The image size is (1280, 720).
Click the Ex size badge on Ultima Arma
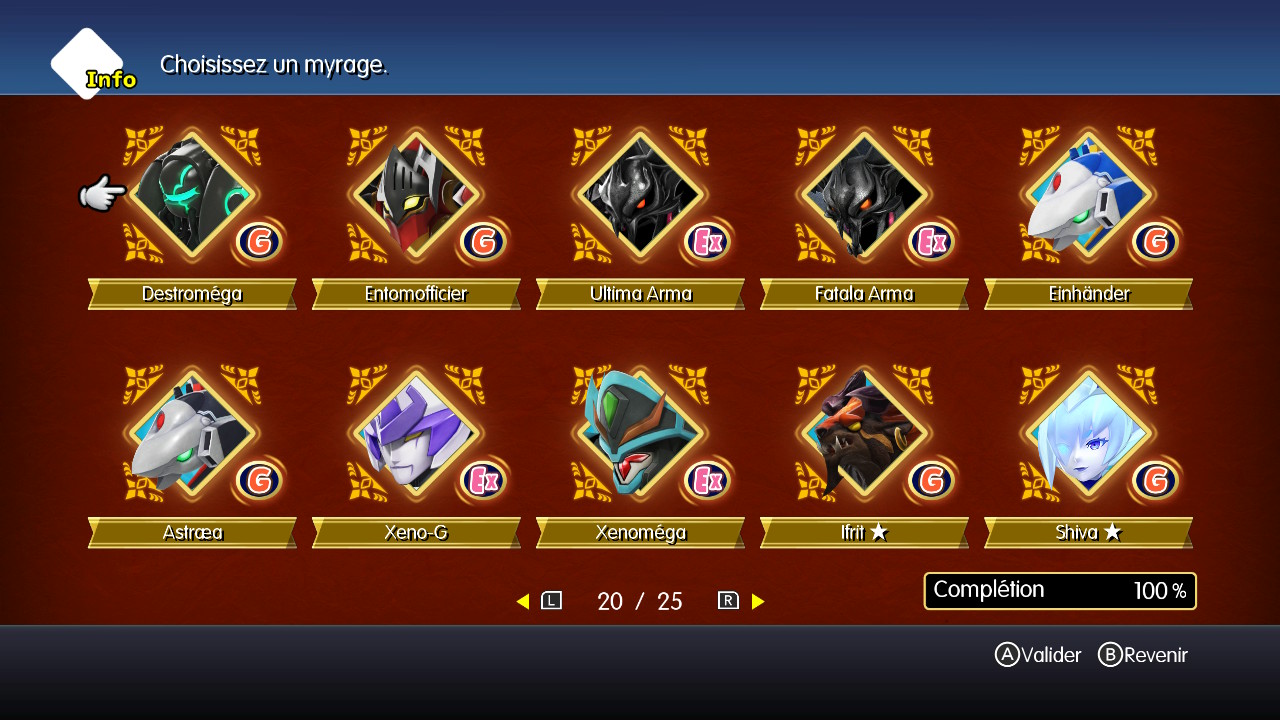point(708,242)
